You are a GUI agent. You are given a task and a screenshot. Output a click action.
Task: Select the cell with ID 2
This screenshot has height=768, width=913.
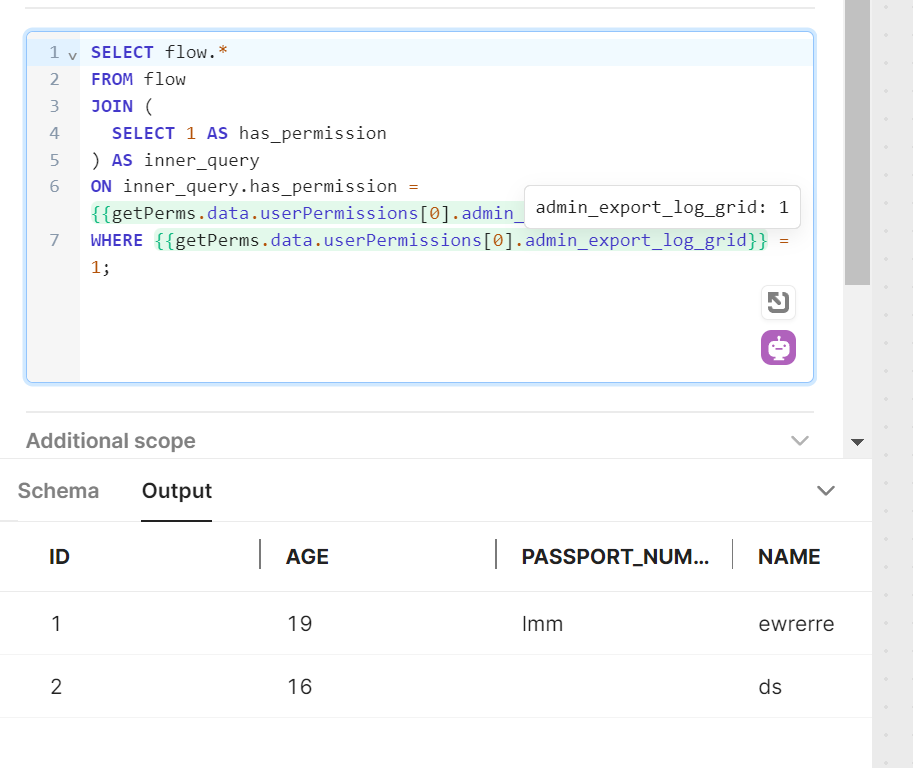(x=56, y=686)
